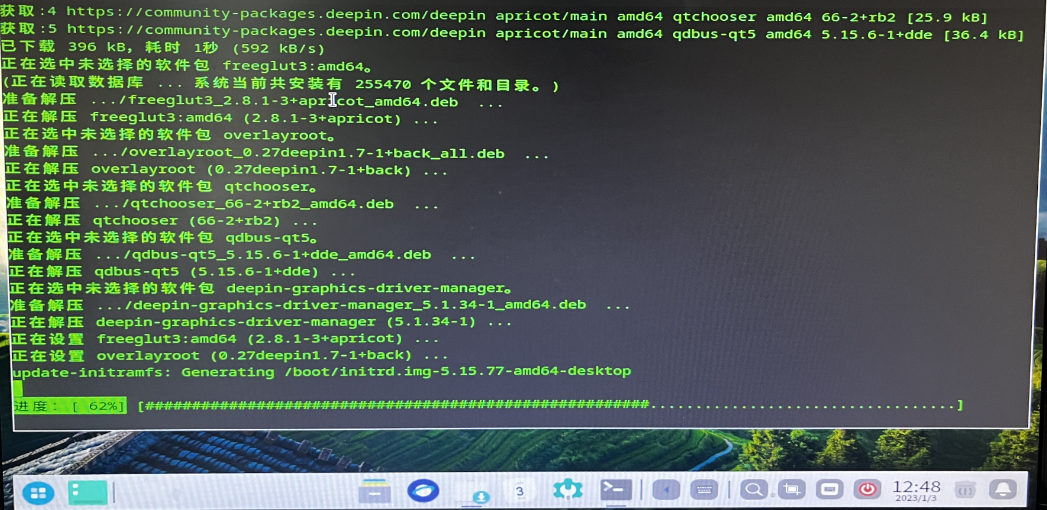
Task: Click the text 'overlayroot_0.27deepin1.7-1+back_all.deb'
Action: pyautogui.click(x=317, y=154)
